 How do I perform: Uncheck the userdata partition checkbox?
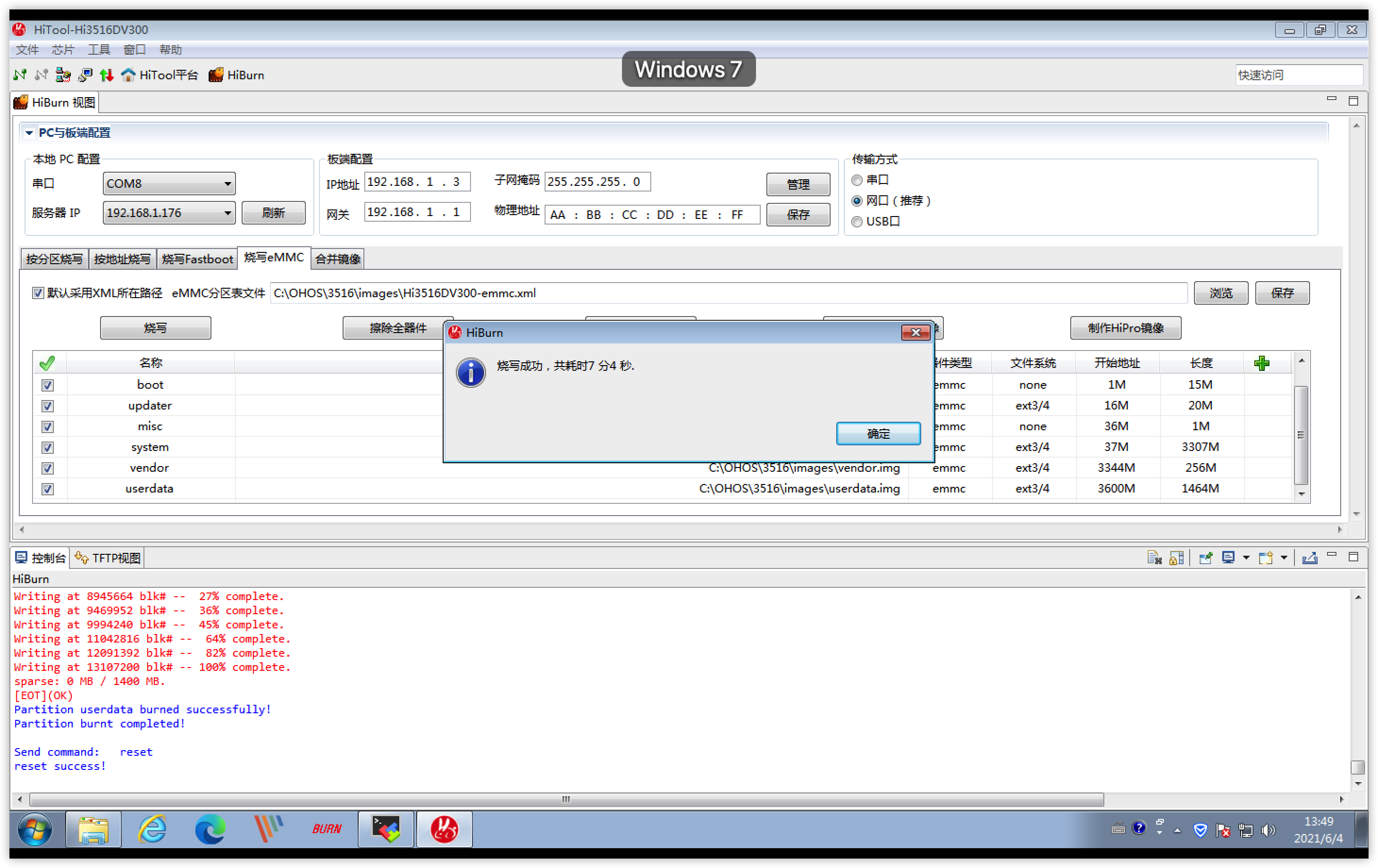(x=48, y=489)
